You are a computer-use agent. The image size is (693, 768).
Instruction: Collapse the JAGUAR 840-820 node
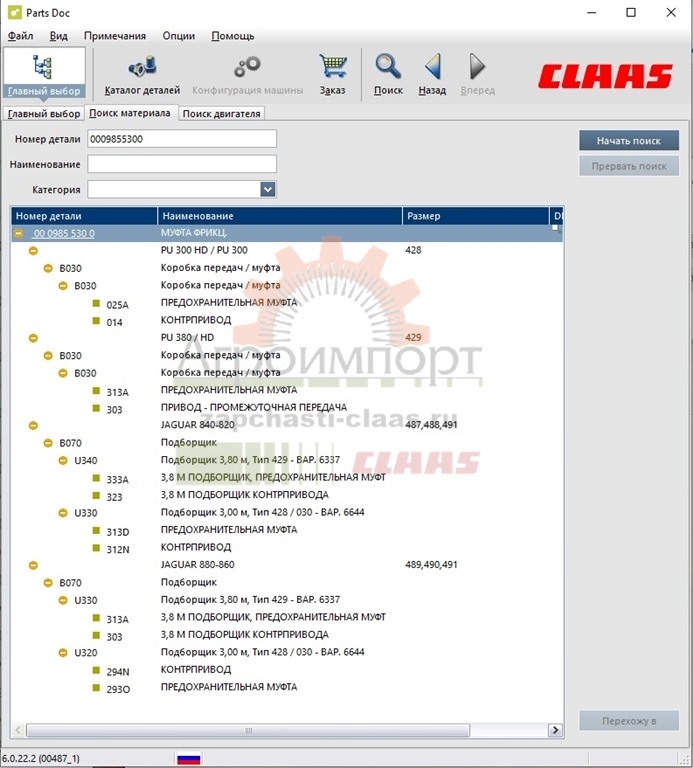point(33,425)
